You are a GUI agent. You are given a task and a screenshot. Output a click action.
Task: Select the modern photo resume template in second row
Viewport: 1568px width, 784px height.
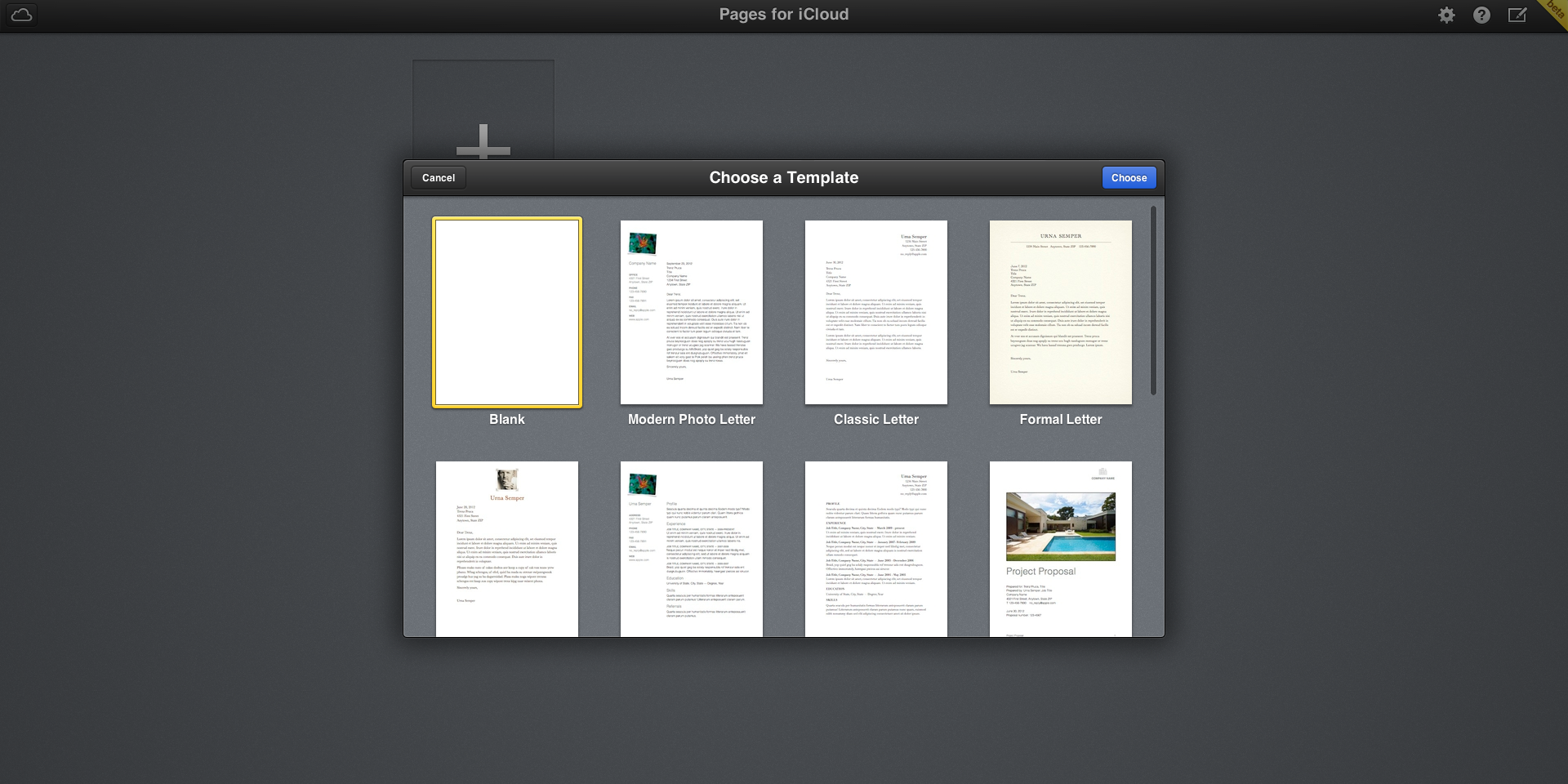point(692,549)
